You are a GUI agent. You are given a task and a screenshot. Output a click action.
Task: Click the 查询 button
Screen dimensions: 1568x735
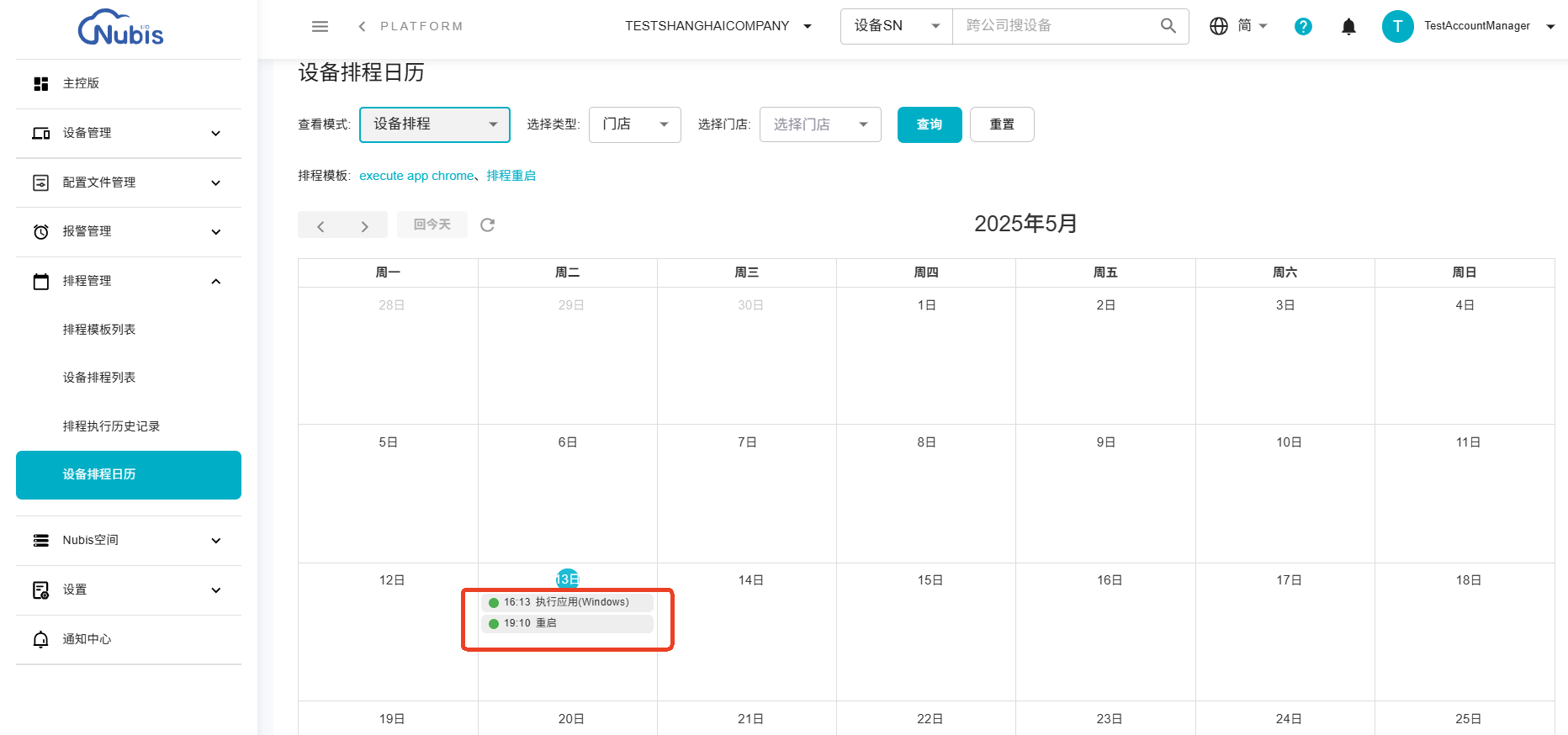(930, 124)
